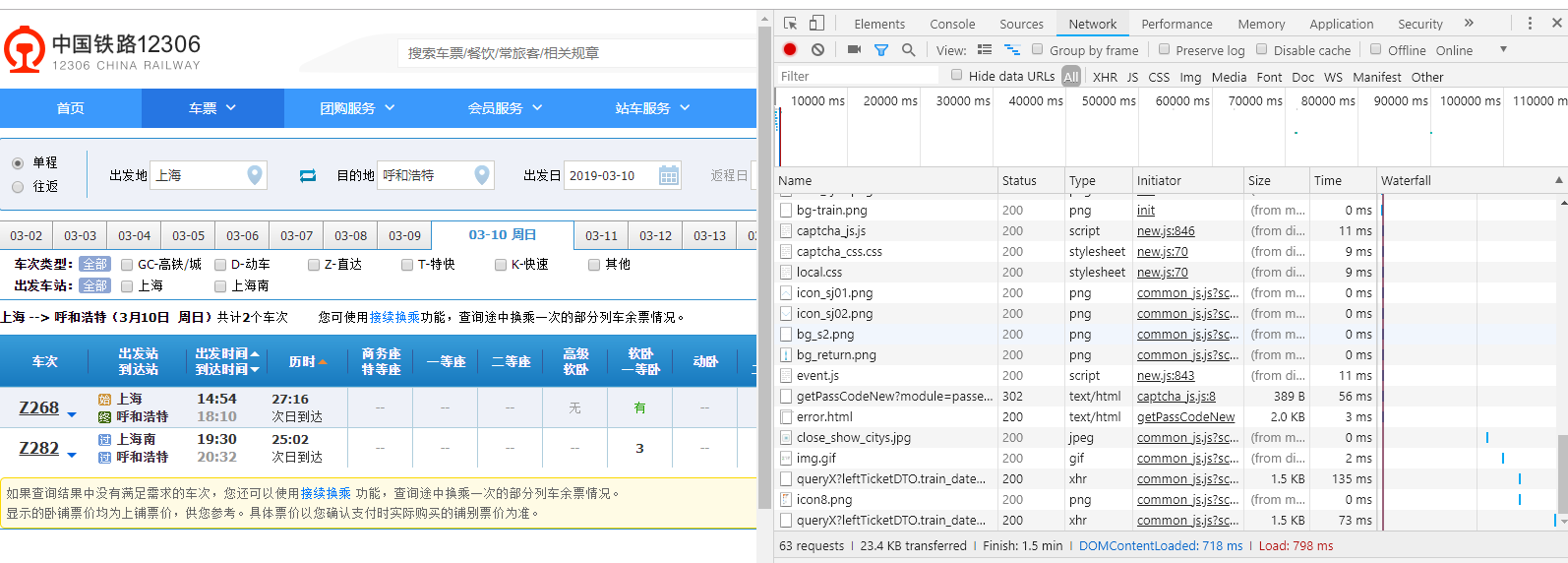This screenshot has height=563, width=1568.
Task: Open the Performance tab
Action: [x=1176, y=24]
